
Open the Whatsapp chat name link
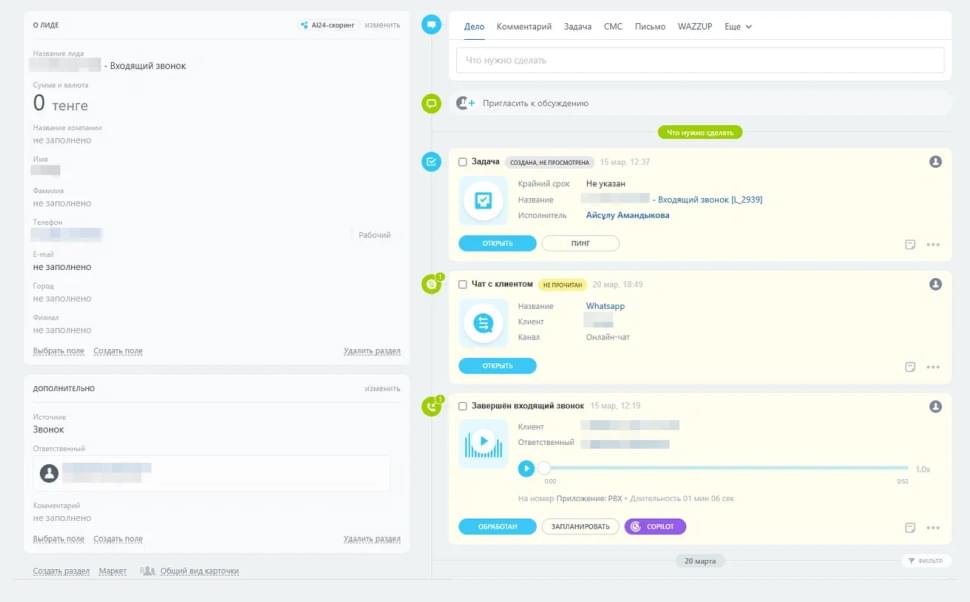coord(605,306)
